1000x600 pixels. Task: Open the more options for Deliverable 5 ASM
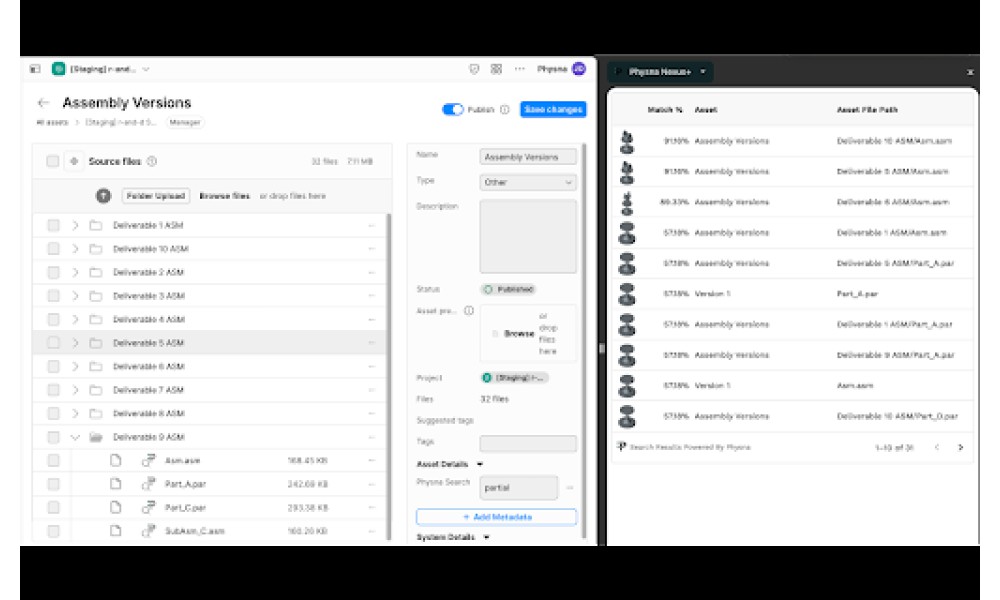371,343
